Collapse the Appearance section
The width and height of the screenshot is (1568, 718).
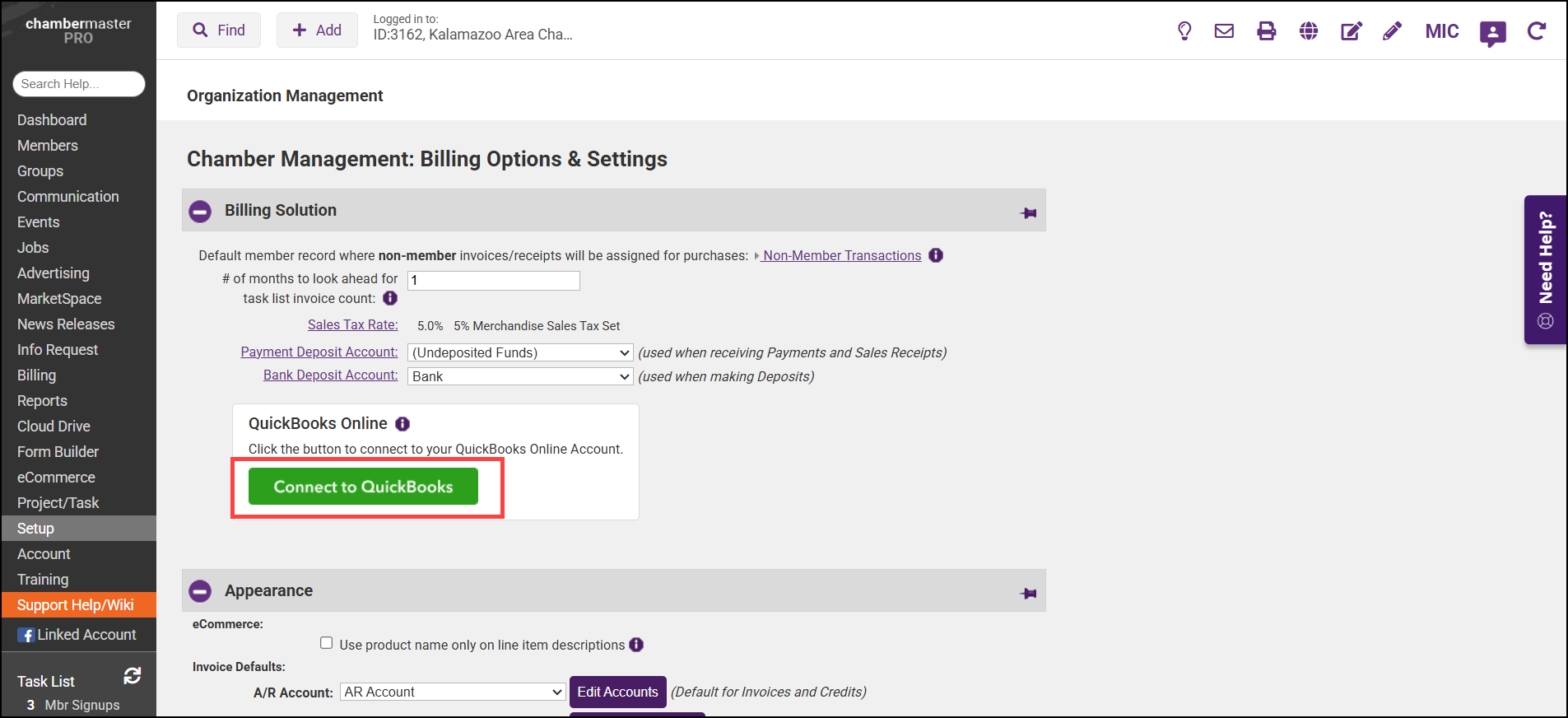click(x=200, y=591)
